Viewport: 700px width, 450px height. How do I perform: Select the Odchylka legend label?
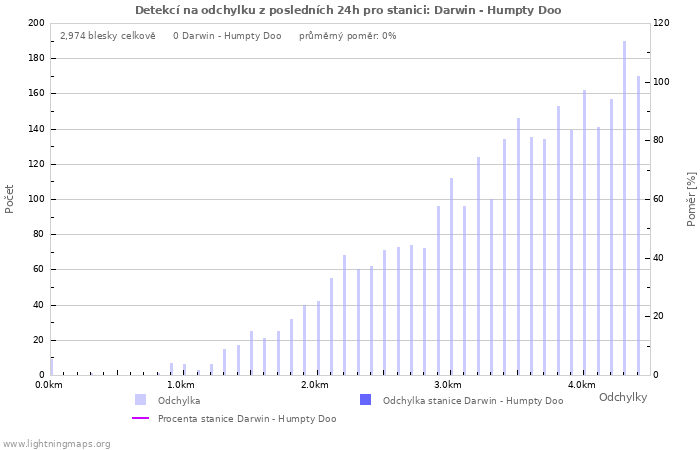(x=179, y=400)
